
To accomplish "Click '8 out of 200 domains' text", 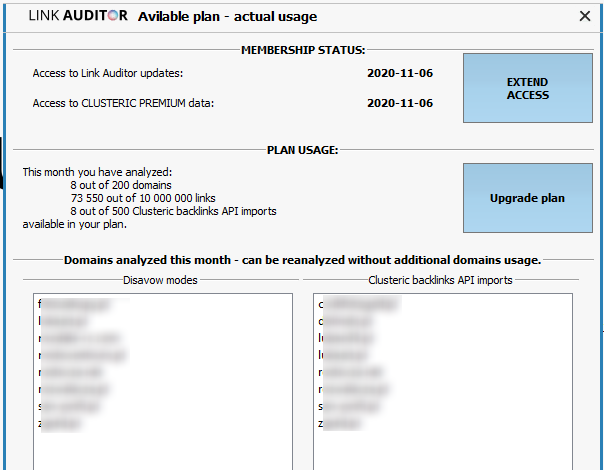I will tap(121, 185).
